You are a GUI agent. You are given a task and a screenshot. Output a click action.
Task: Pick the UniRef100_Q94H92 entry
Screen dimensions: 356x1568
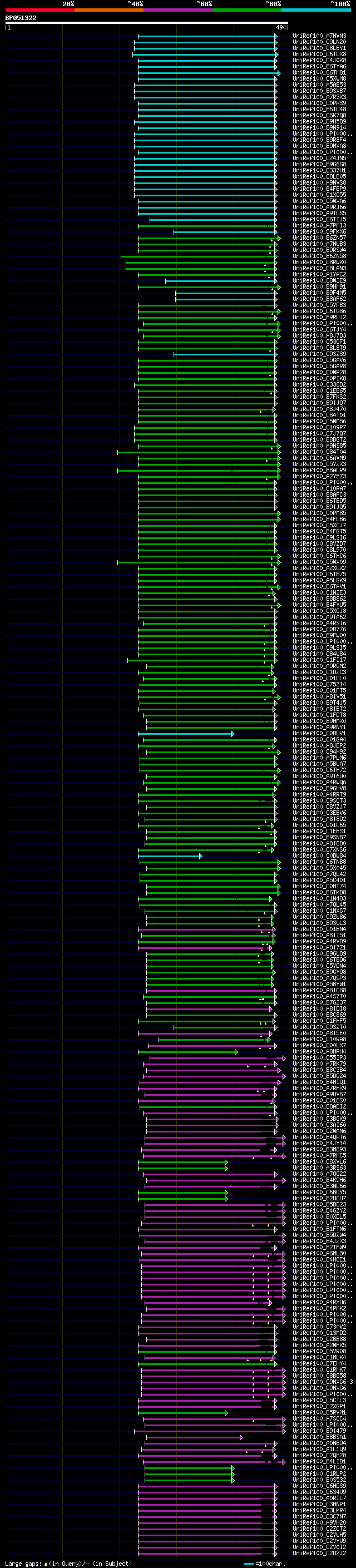tap(319, 752)
